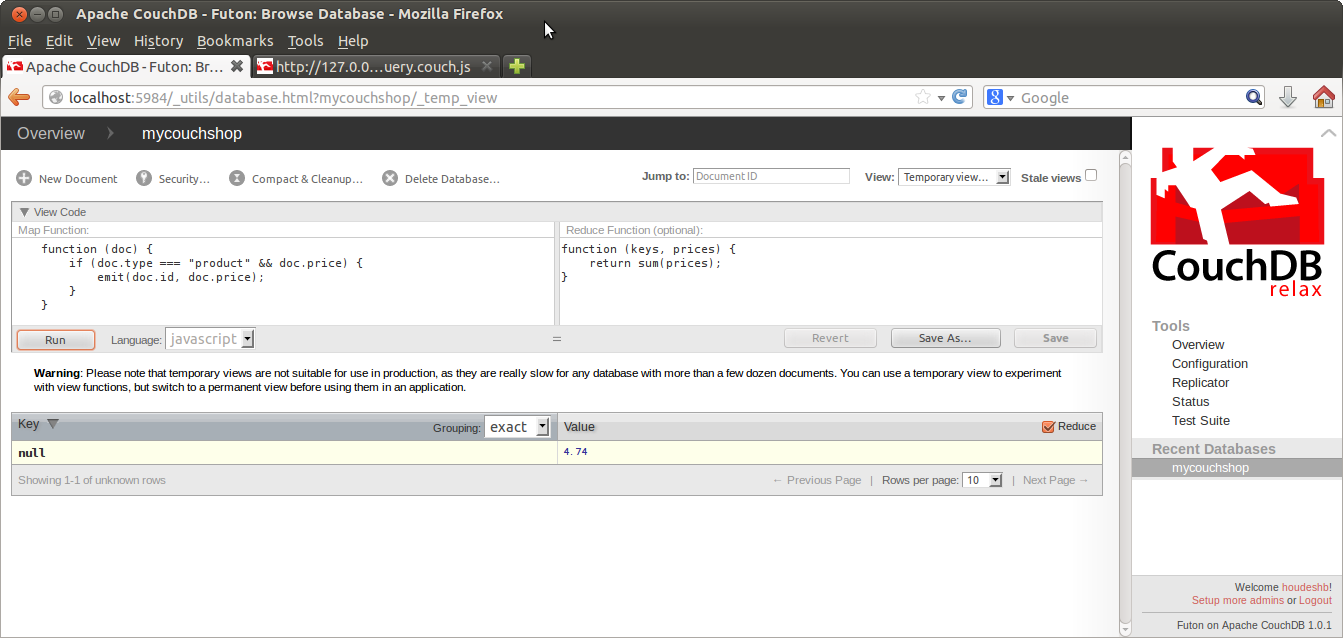This screenshot has height=638, width=1343.
Task: Uncheck the Reduce checkbox
Action: point(1048,426)
